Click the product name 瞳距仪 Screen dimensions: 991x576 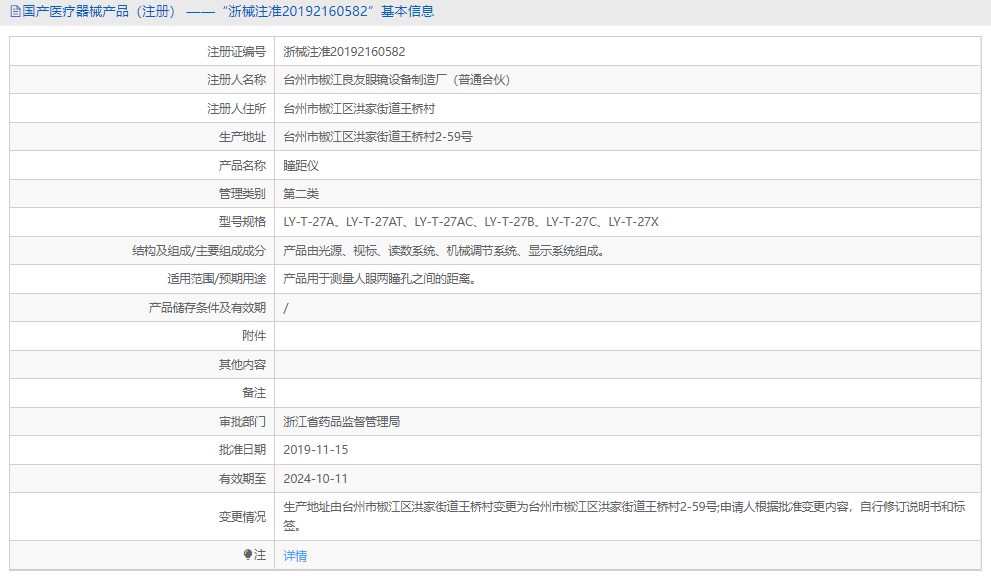[x=301, y=164]
